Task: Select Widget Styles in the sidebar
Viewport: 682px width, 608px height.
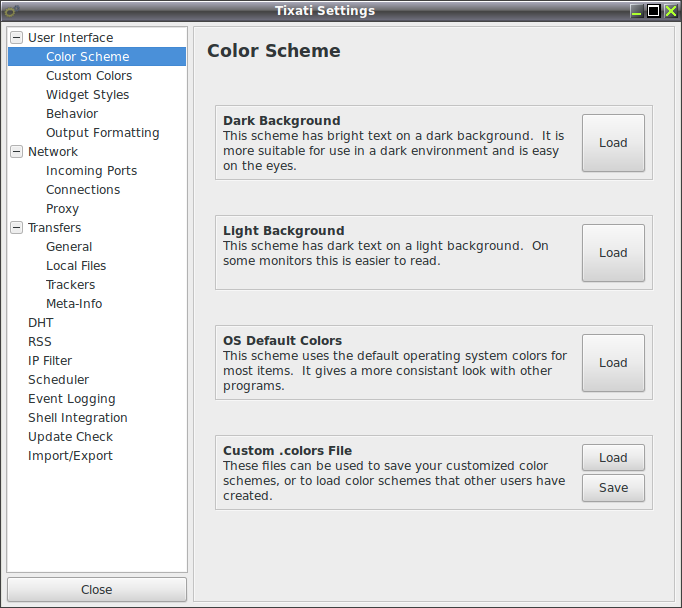Action: pyautogui.click(x=87, y=95)
